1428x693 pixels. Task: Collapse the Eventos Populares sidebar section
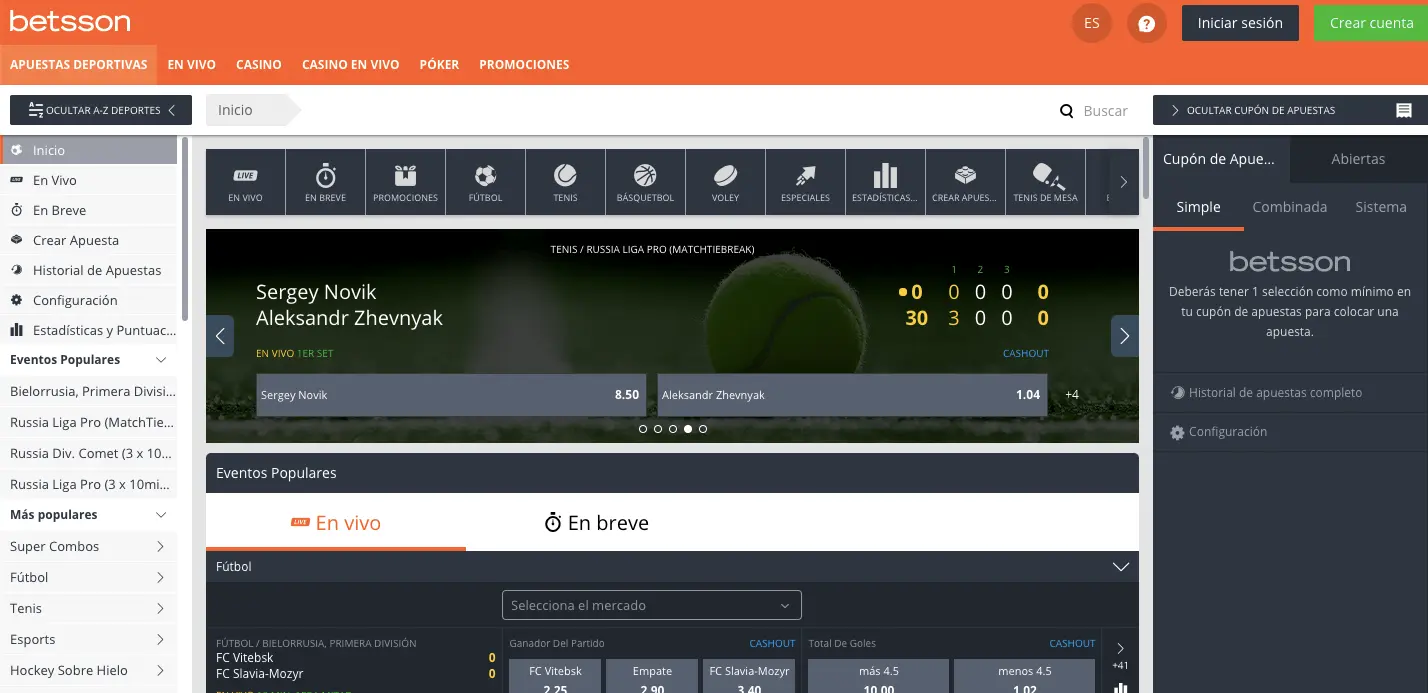click(x=90, y=359)
